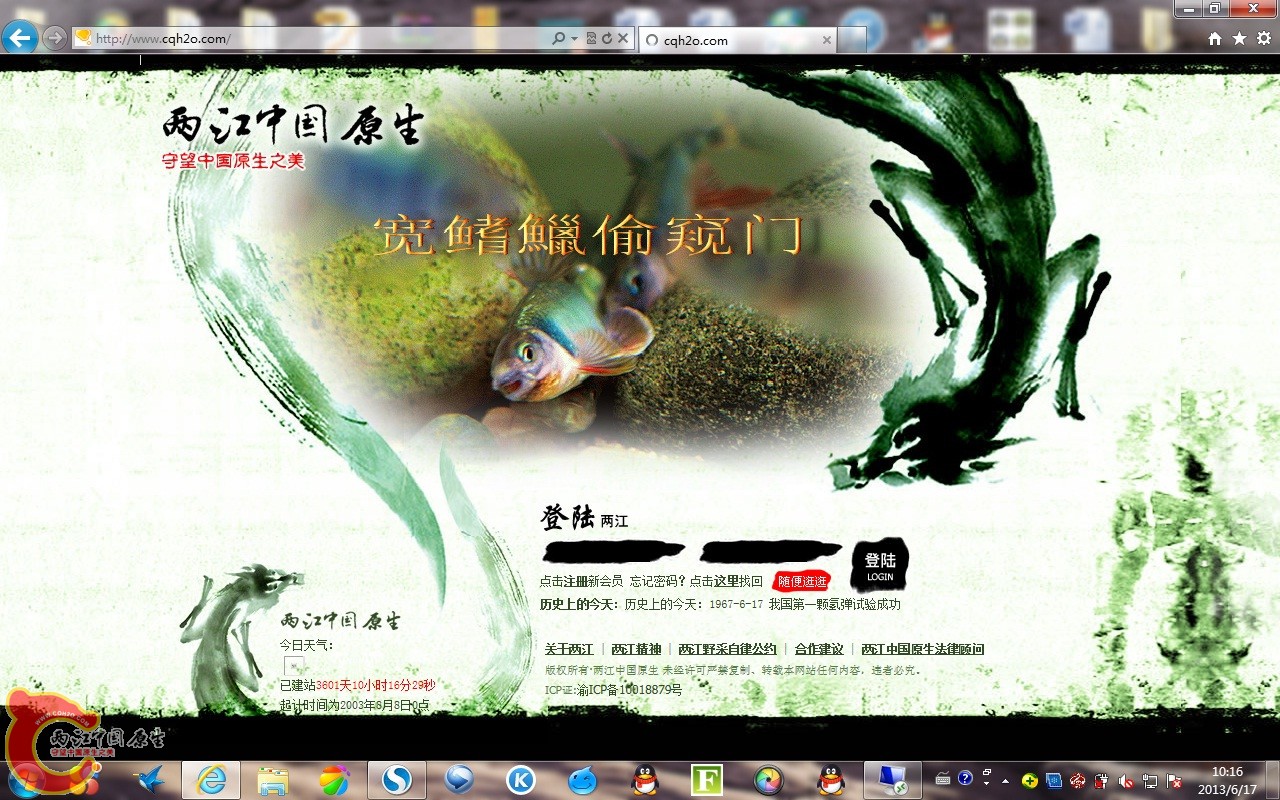Viewport: 1280px width, 800px height.
Task: Open the 关于两江 link
Action: (x=569, y=649)
